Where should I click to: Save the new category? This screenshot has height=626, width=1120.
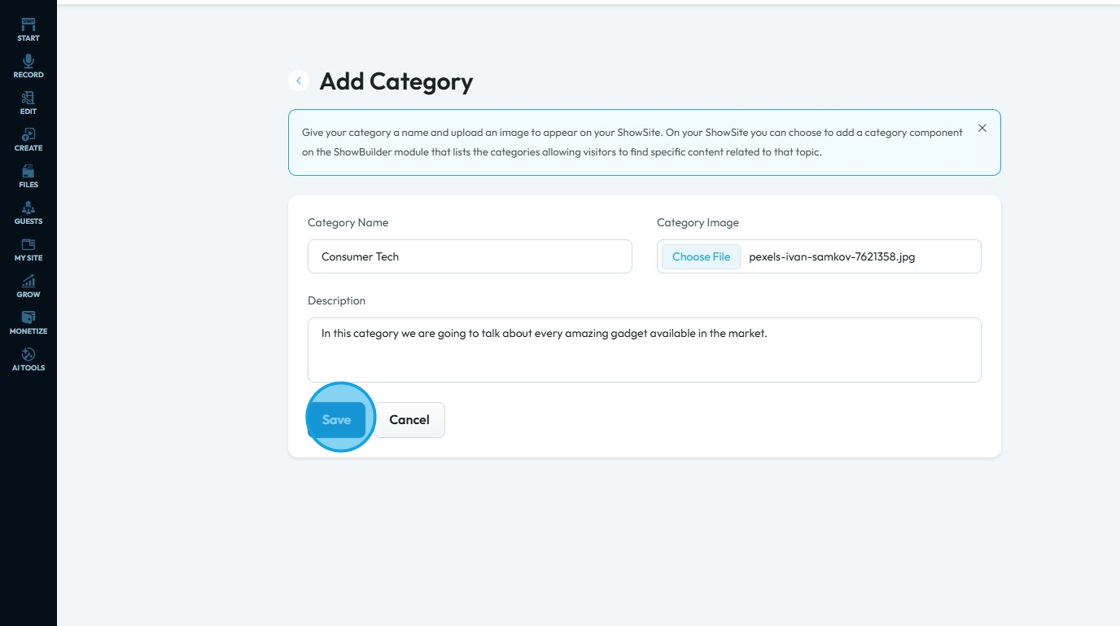pyautogui.click(x=337, y=420)
